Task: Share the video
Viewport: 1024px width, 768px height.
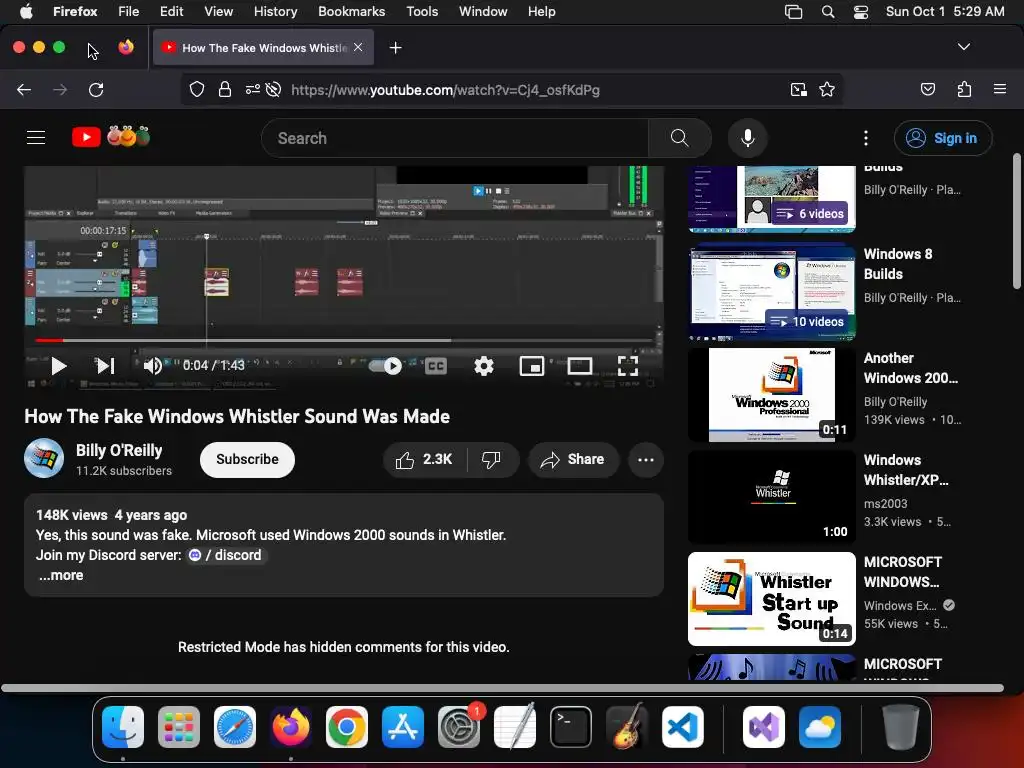Action: pyautogui.click(x=572, y=460)
